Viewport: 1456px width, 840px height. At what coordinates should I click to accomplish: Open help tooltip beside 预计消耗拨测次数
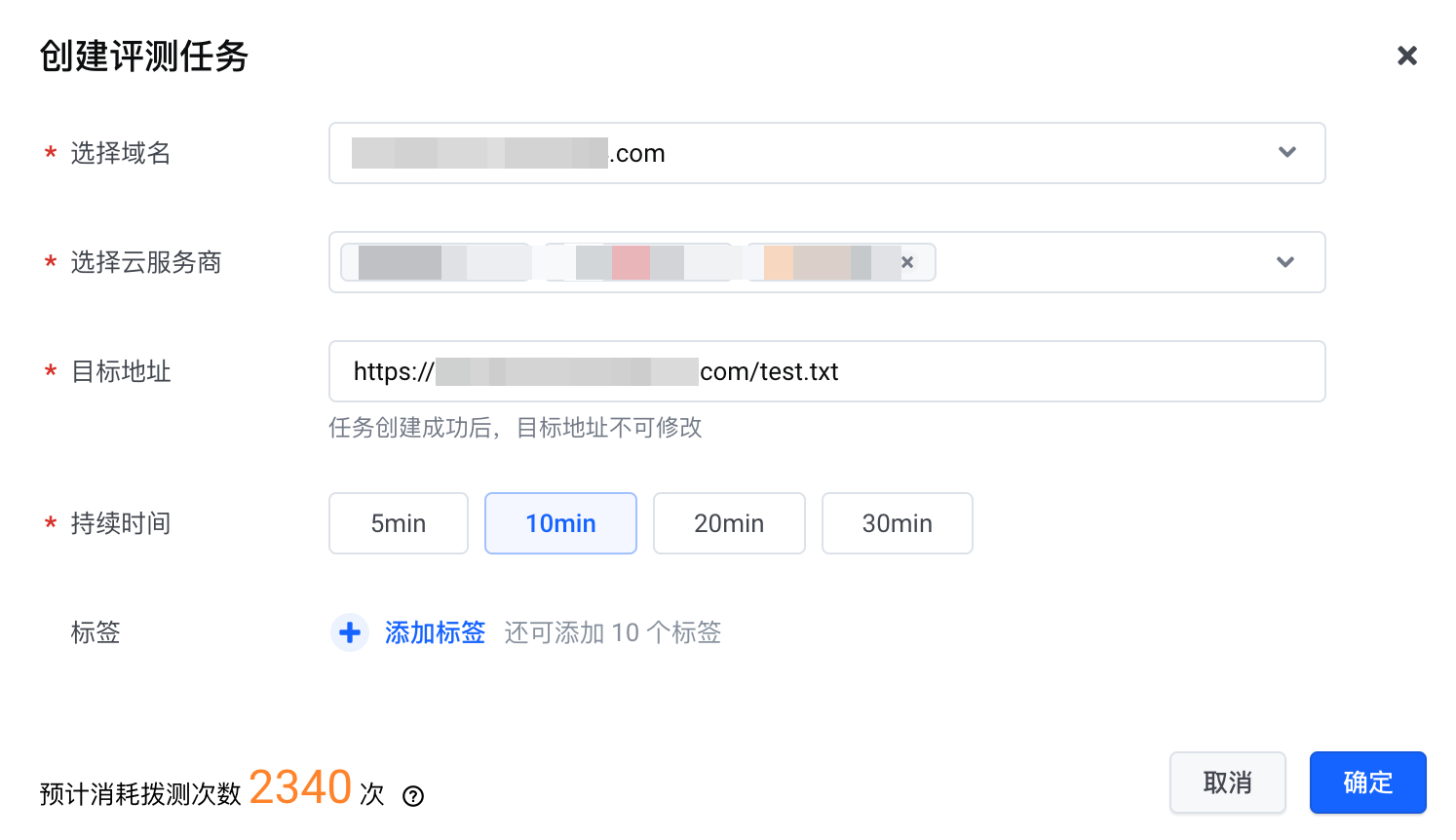click(x=413, y=796)
